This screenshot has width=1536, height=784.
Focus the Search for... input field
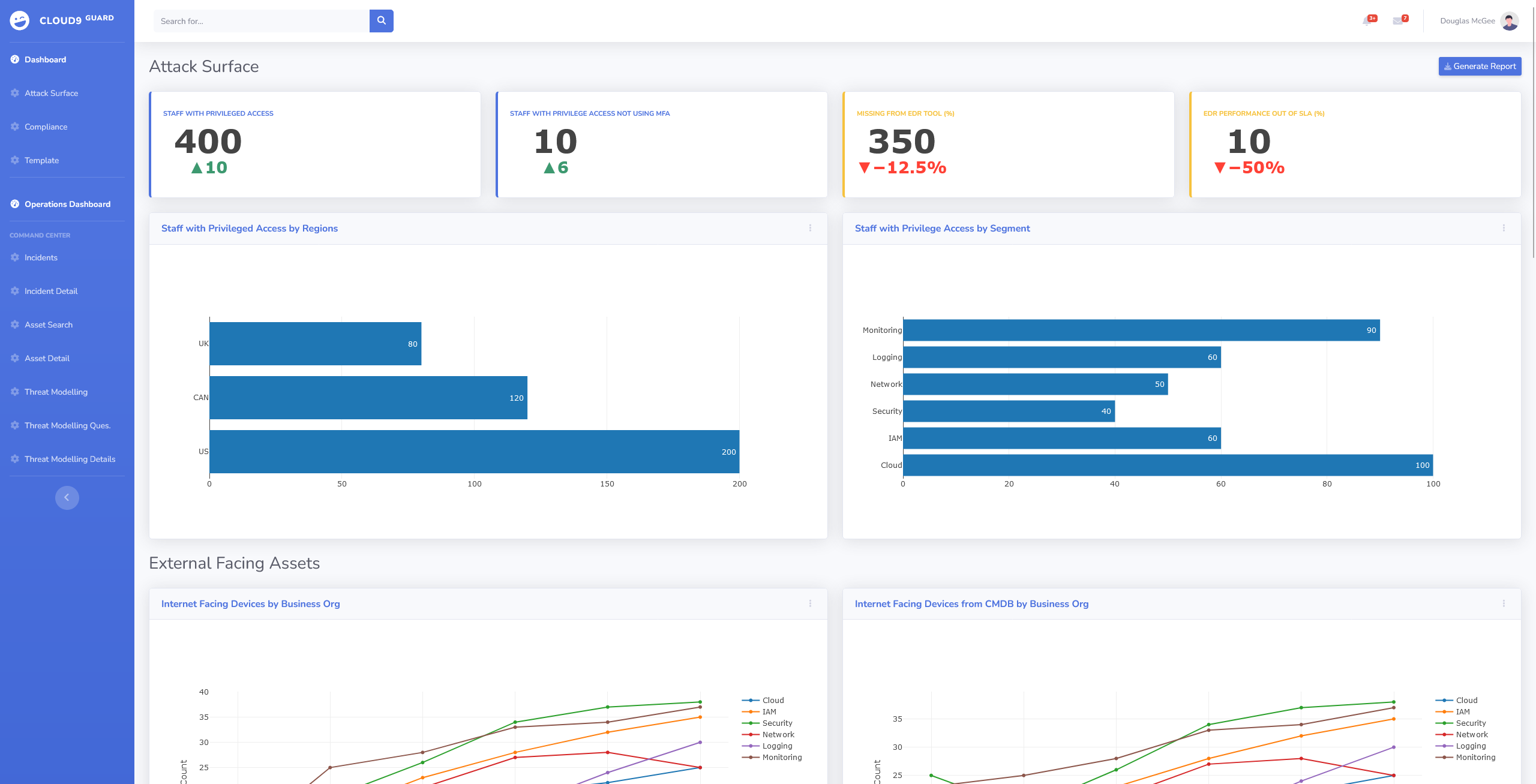click(261, 21)
